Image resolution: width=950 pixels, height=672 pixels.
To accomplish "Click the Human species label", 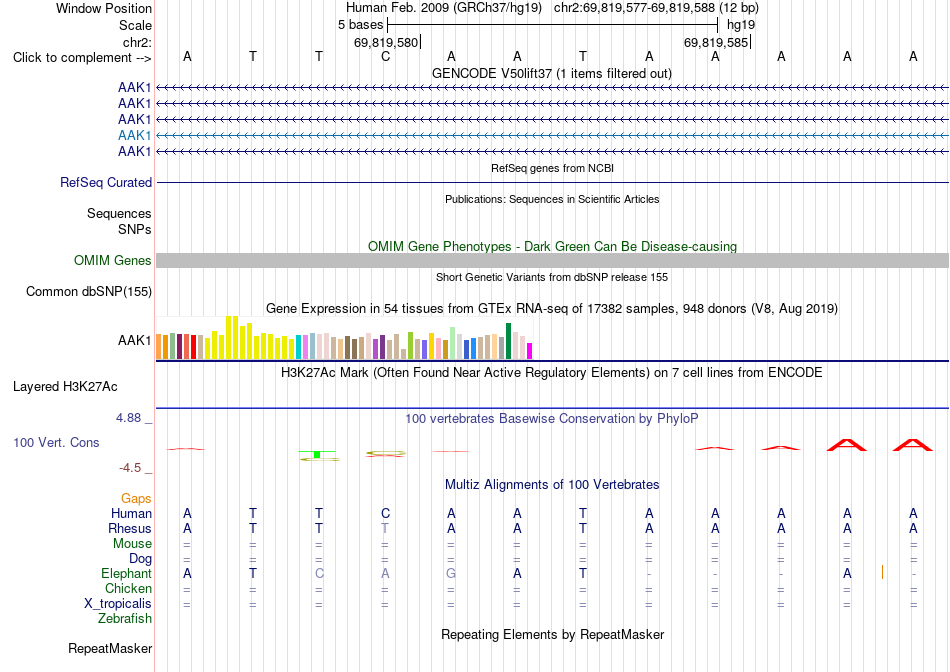I will 131,513.
